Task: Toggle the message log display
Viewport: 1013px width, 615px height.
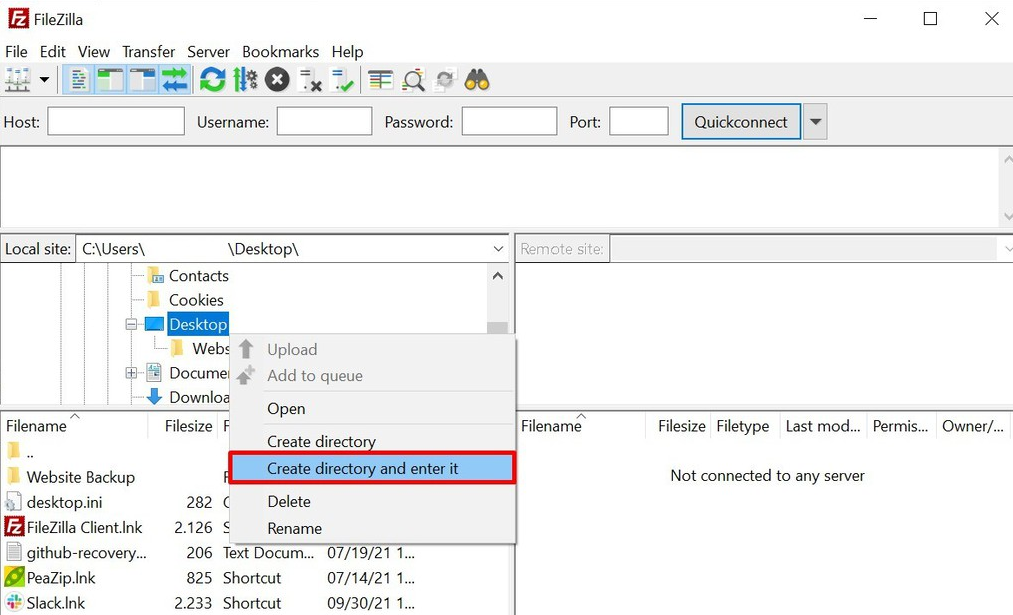Action: [78, 79]
